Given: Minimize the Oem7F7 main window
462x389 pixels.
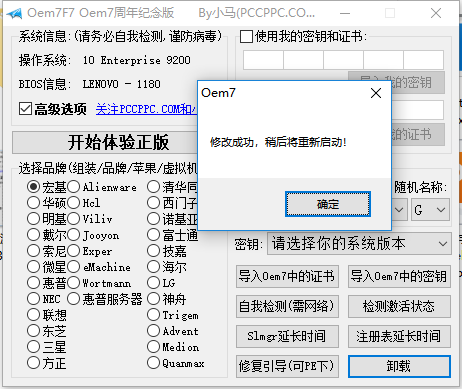Looking at the screenshot, I should pos(345,13).
